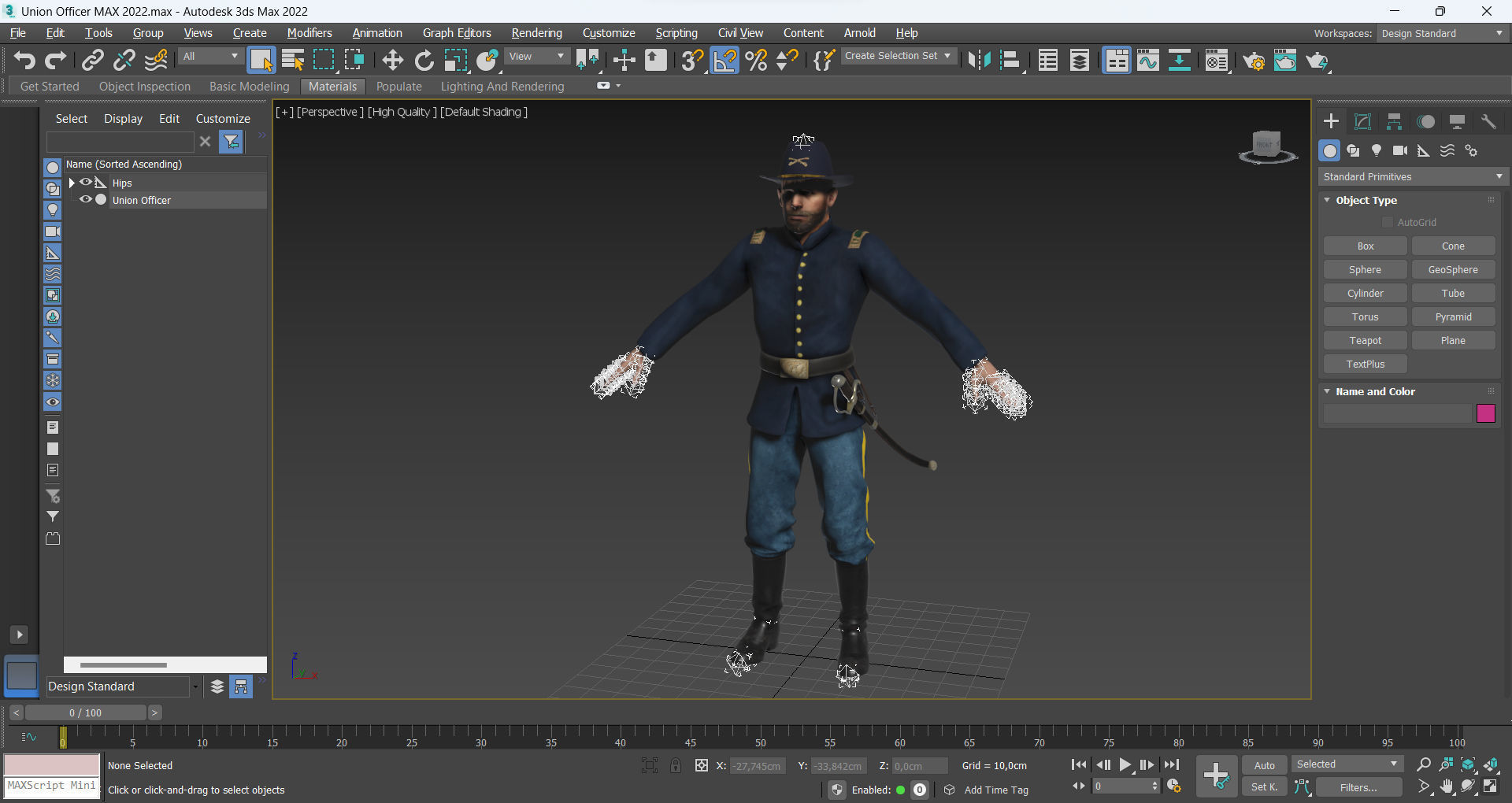Click the Pan View hand icon
Image resolution: width=1512 pixels, height=803 pixels.
(1447, 786)
